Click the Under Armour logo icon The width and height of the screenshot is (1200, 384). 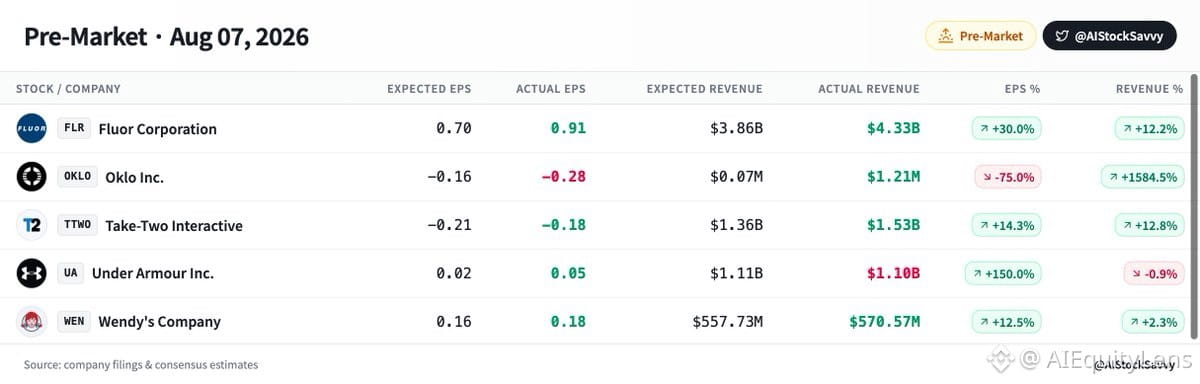pyautogui.click(x=32, y=273)
